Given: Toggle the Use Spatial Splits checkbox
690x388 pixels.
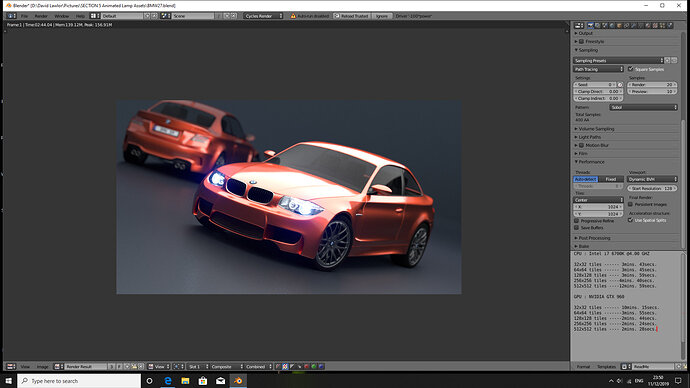Looking at the screenshot, I should click(631, 220).
